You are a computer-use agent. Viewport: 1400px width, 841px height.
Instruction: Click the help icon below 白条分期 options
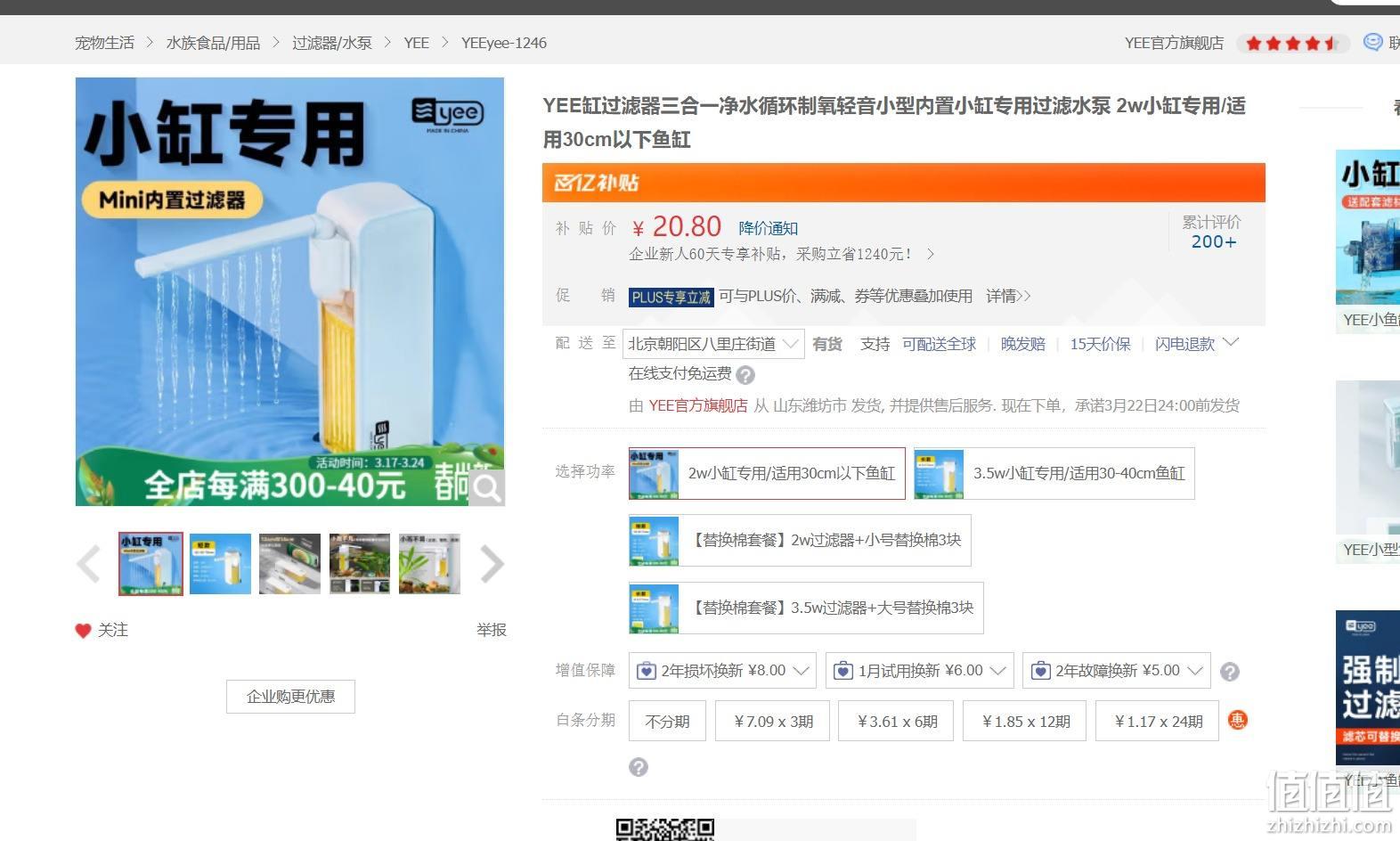(639, 767)
